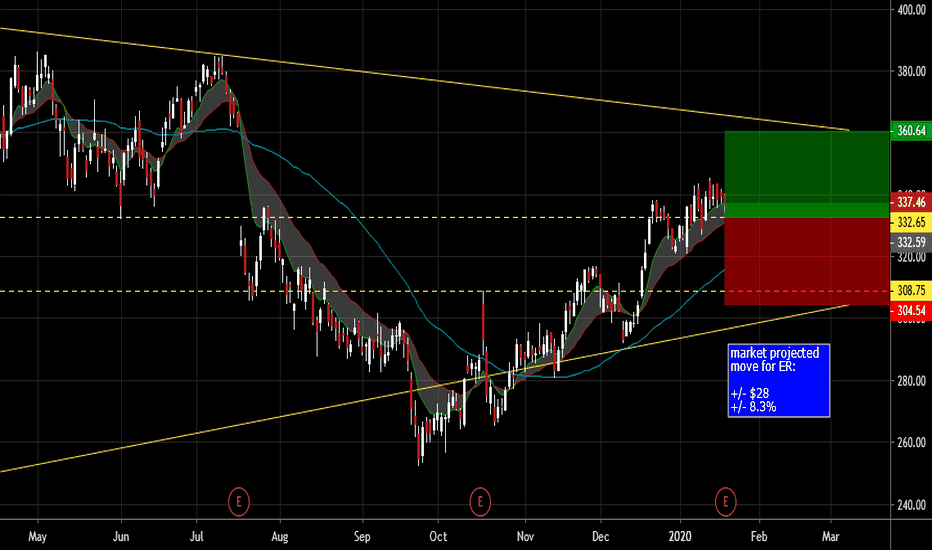Viewport: 932px width, 550px height.
Task: Click the Jul label on time axis
Action: click(196, 536)
